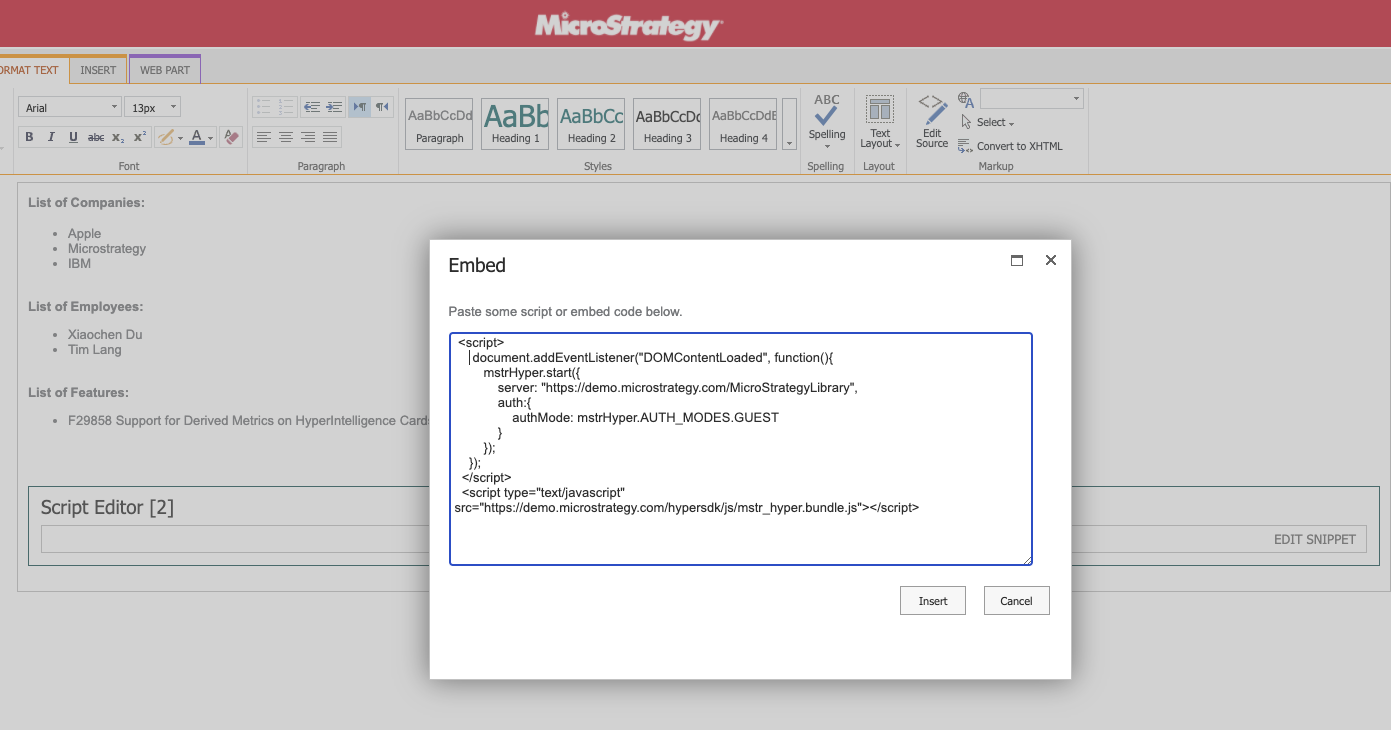Click the font color A icon

pos(197,137)
